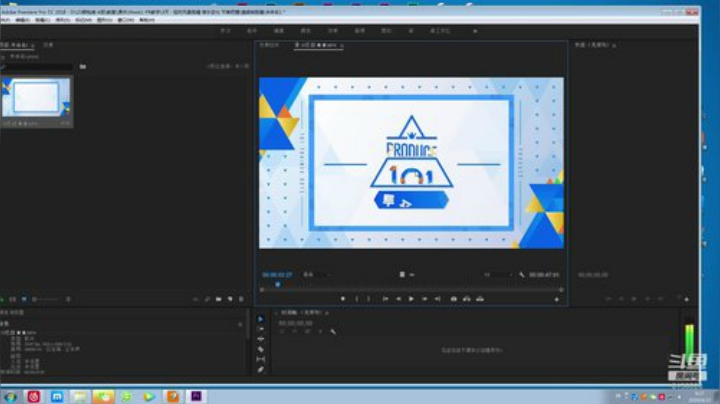Click right handle of Source zoom scrollbar
720x404 pixels.
(561, 290)
